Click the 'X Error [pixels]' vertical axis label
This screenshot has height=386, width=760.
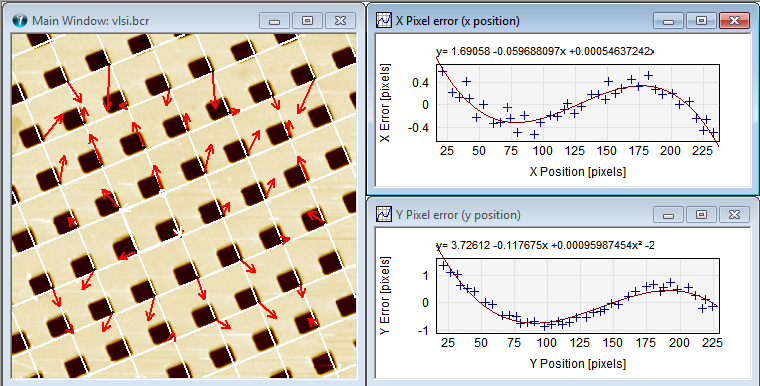(x=385, y=103)
